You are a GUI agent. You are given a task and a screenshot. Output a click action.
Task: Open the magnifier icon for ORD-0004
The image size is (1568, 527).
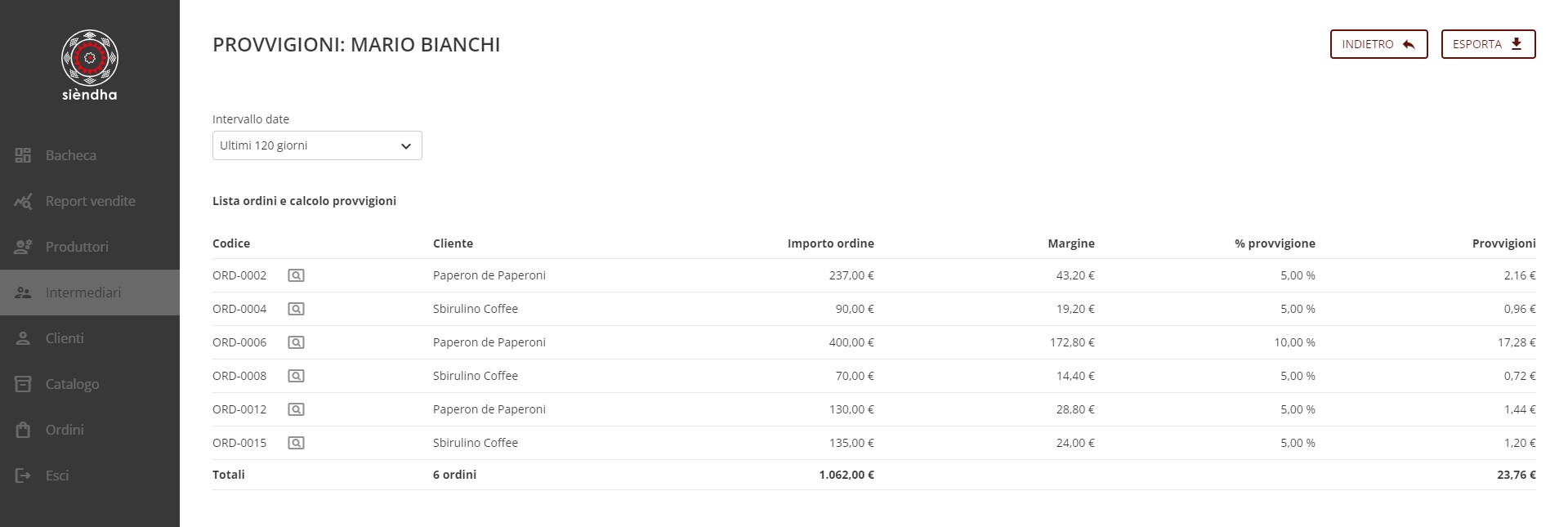tap(296, 309)
